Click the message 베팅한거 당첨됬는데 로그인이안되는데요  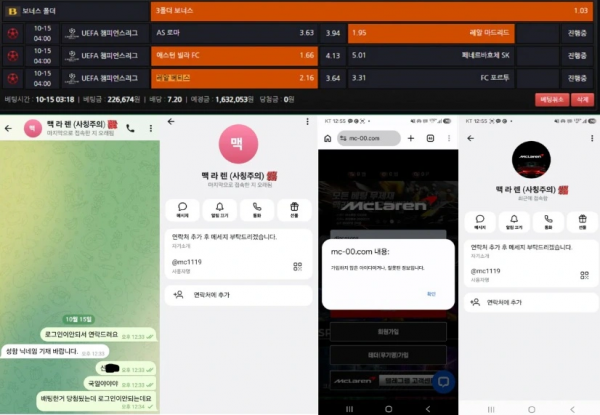(97, 401)
